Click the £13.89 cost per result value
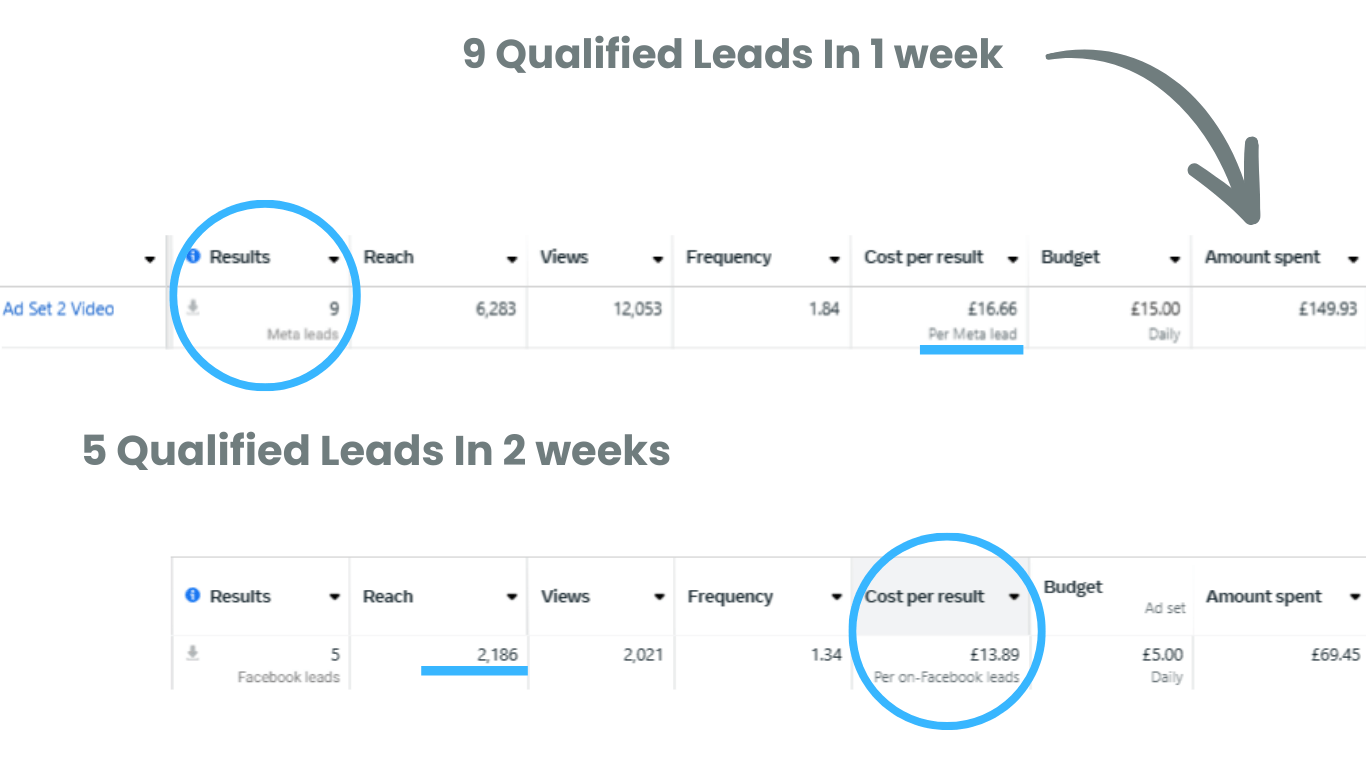This screenshot has width=1366, height=768. pos(994,655)
